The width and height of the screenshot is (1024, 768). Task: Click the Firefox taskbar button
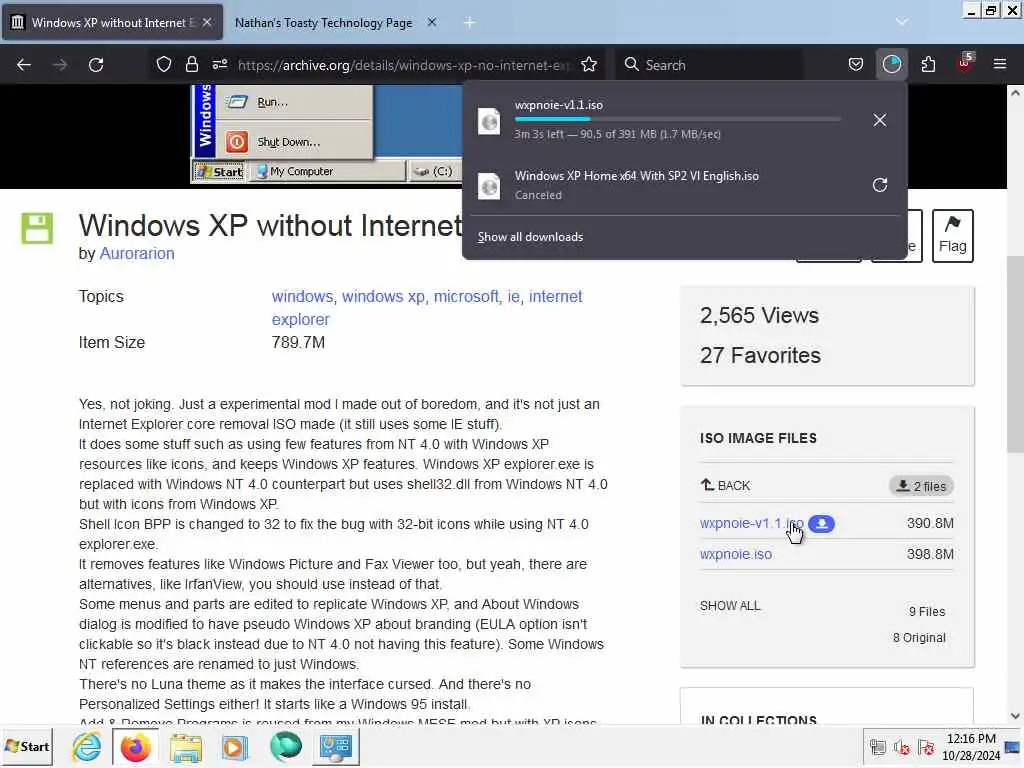[136, 747]
